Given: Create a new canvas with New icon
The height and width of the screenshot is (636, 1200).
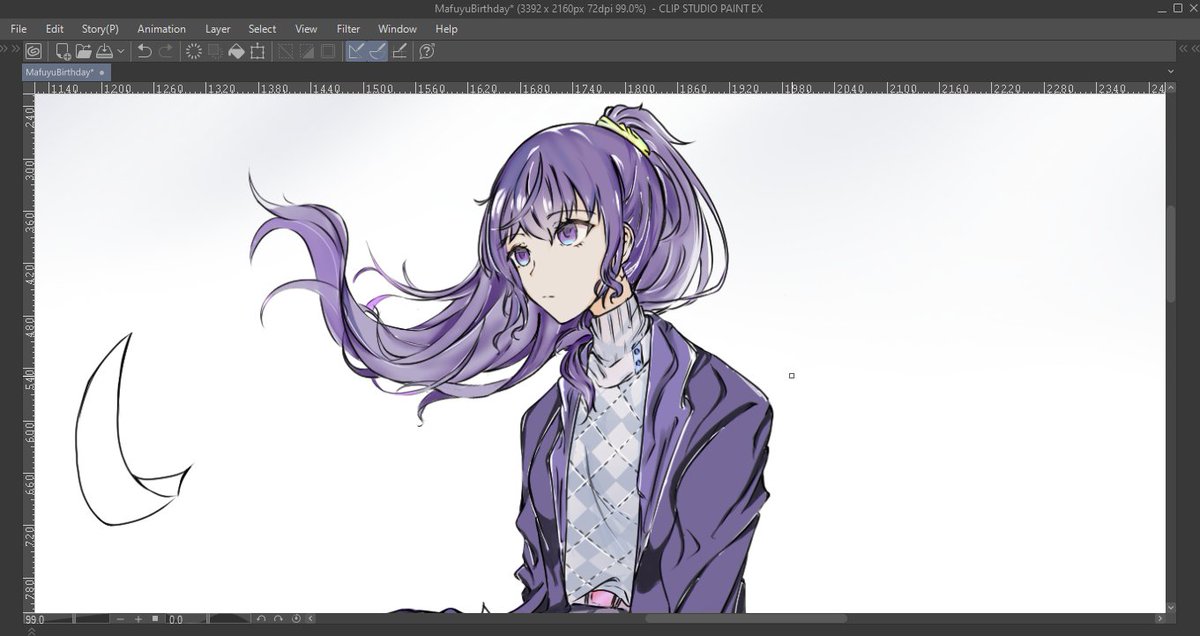Looking at the screenshot, I should tap(63, 51).
